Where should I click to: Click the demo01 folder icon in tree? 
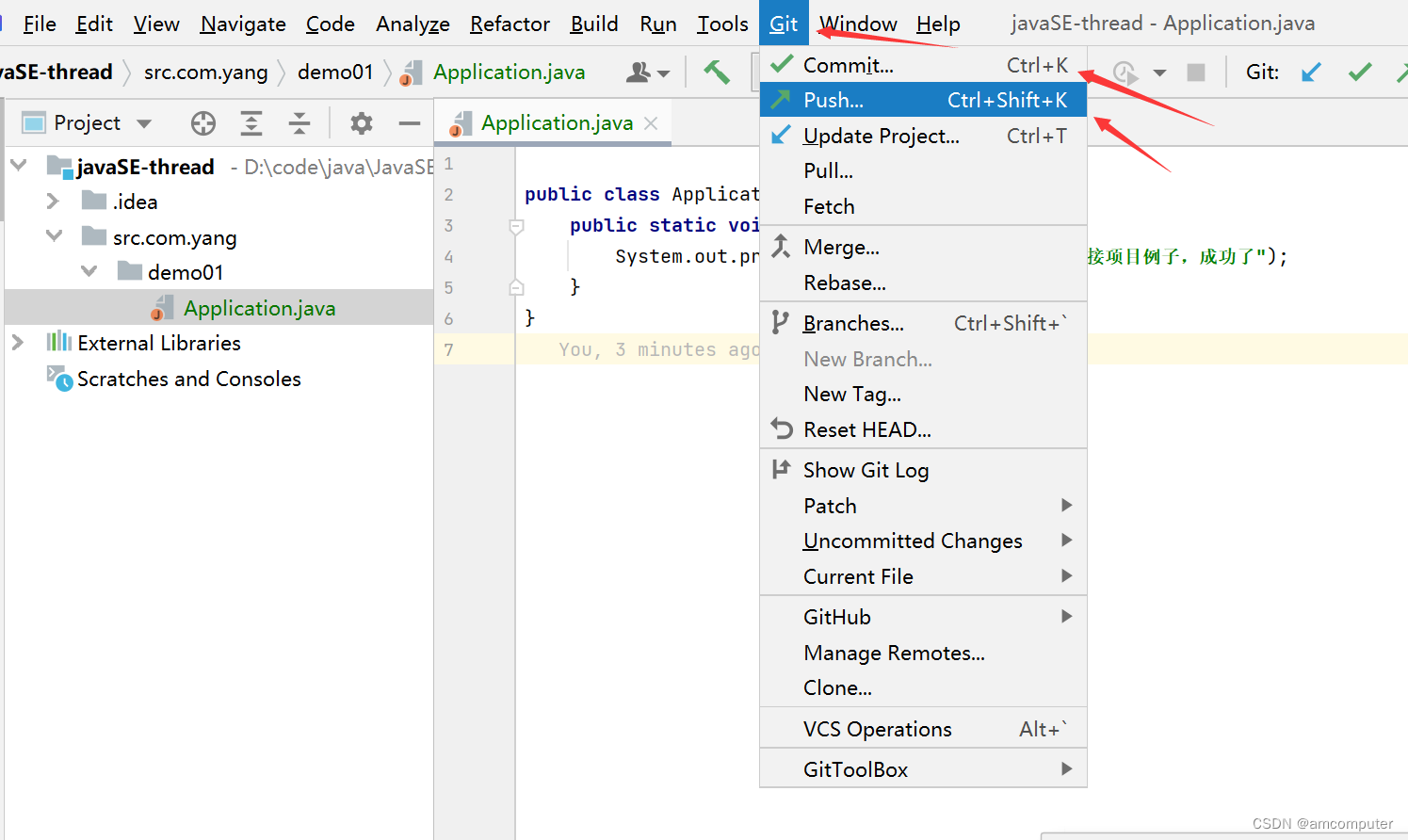click(x=130, y=271)
